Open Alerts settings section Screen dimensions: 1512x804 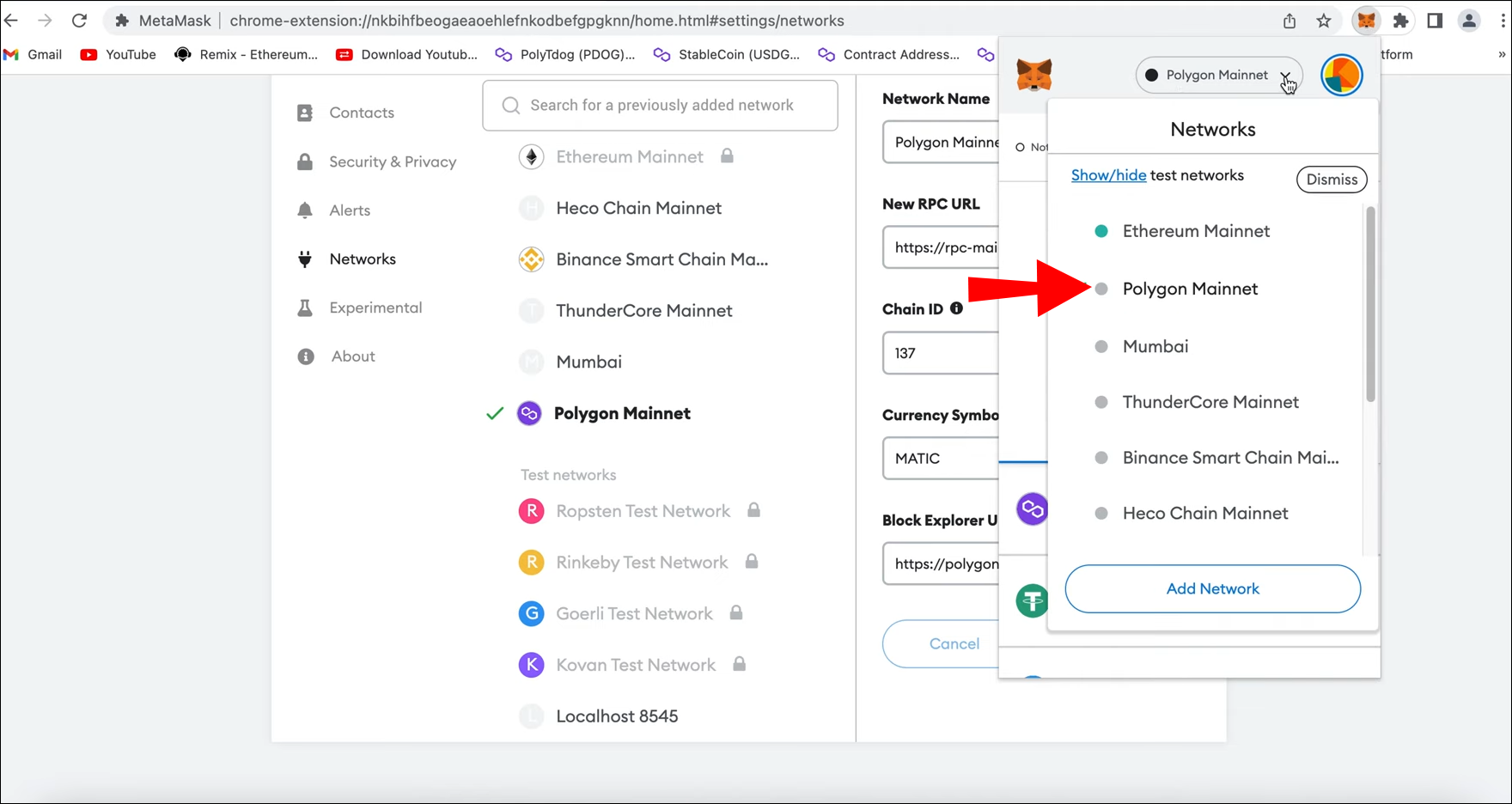(x=333, y=210)
